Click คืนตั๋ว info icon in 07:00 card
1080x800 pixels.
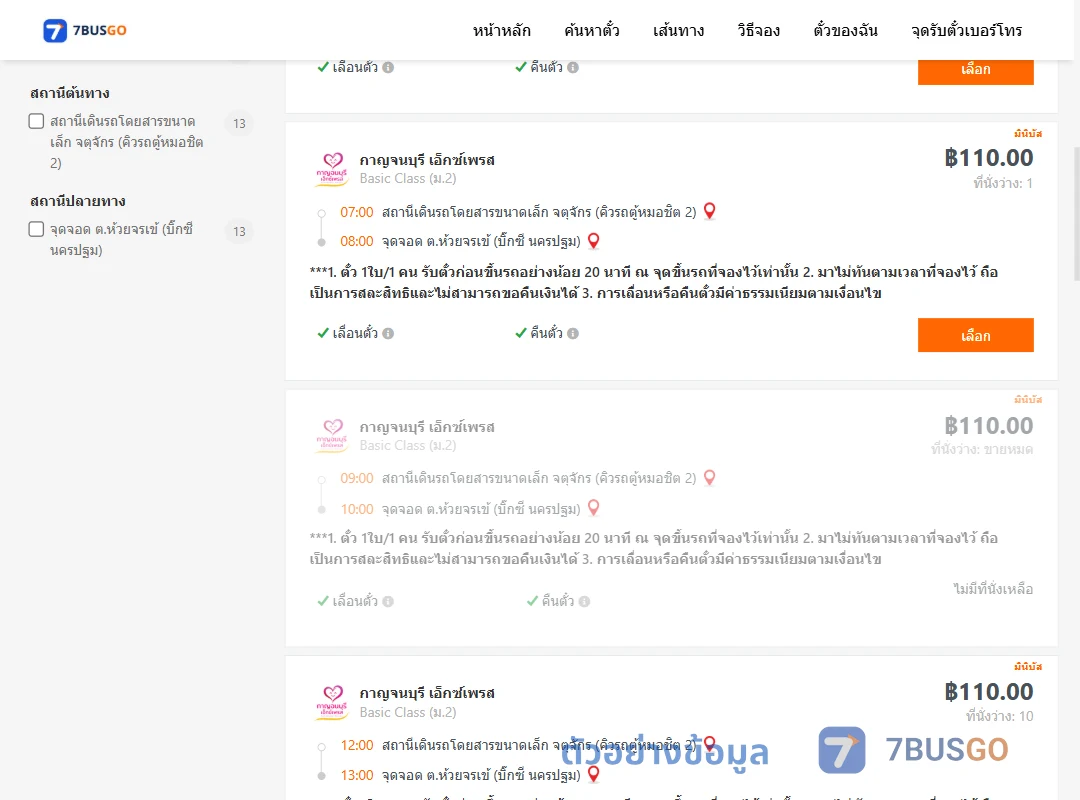[573, 334]
